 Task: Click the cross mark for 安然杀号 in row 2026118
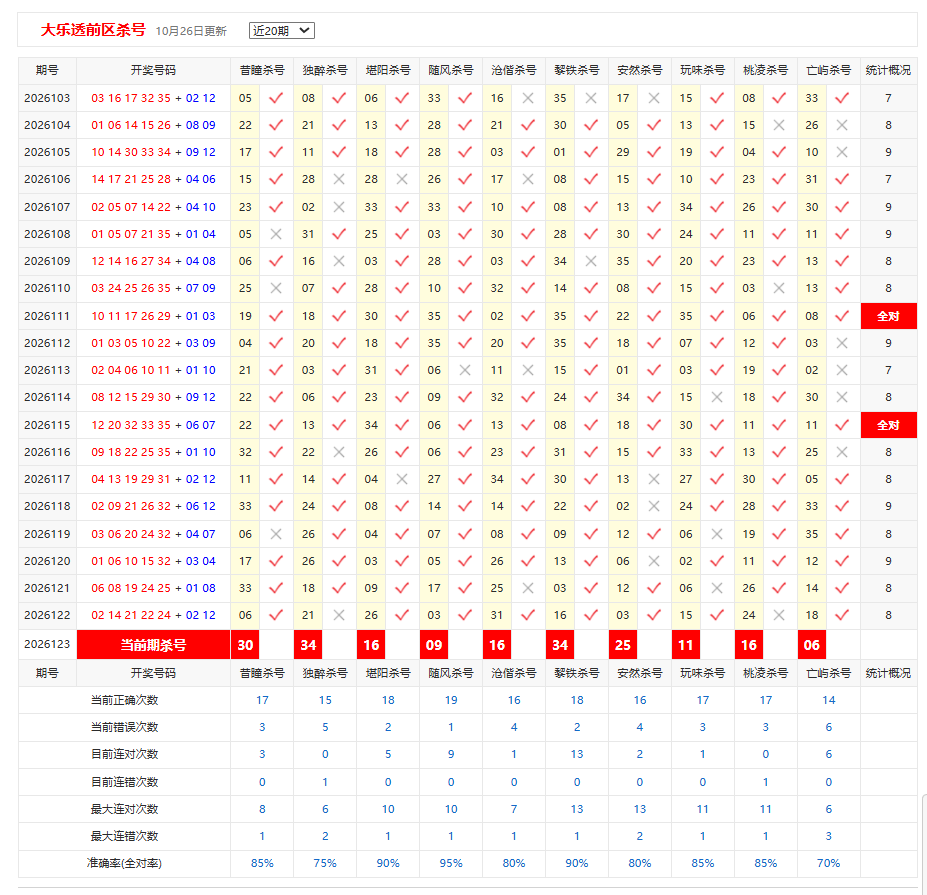(653, 507)
